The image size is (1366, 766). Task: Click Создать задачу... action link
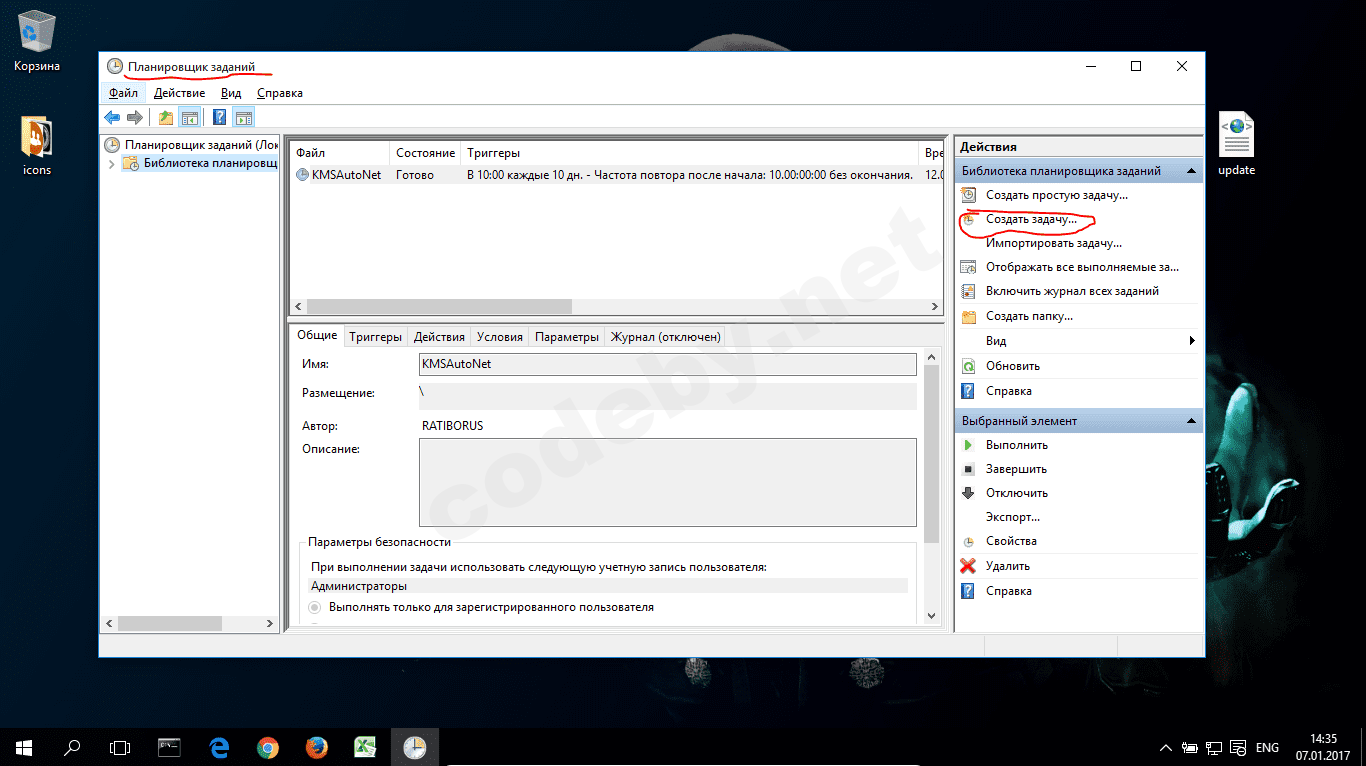tap(1031, 219)
